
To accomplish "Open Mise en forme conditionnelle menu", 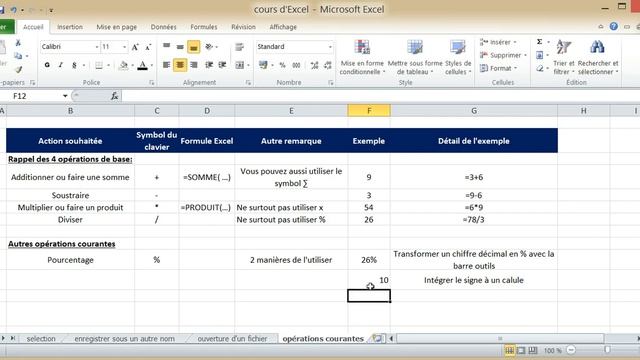I will coord(362,58).
